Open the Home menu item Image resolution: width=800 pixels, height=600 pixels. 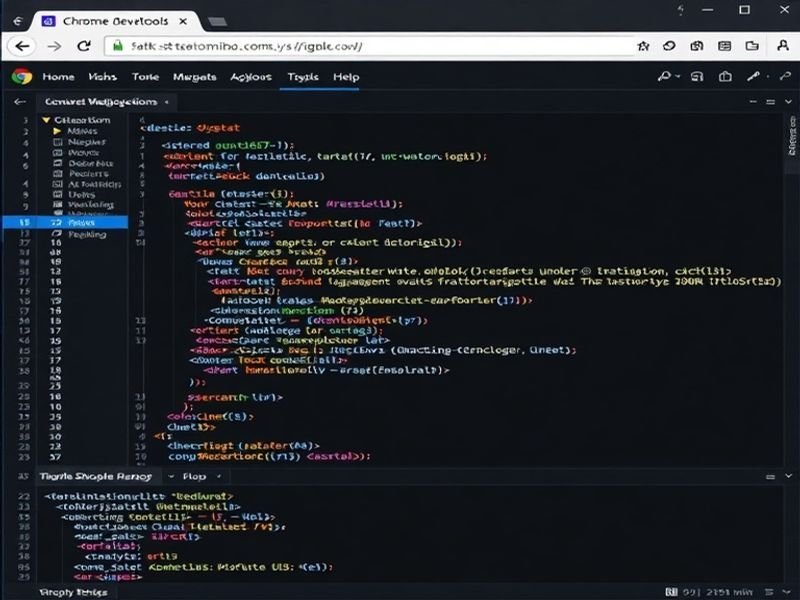pyautogui.click(x=58, y=77)
